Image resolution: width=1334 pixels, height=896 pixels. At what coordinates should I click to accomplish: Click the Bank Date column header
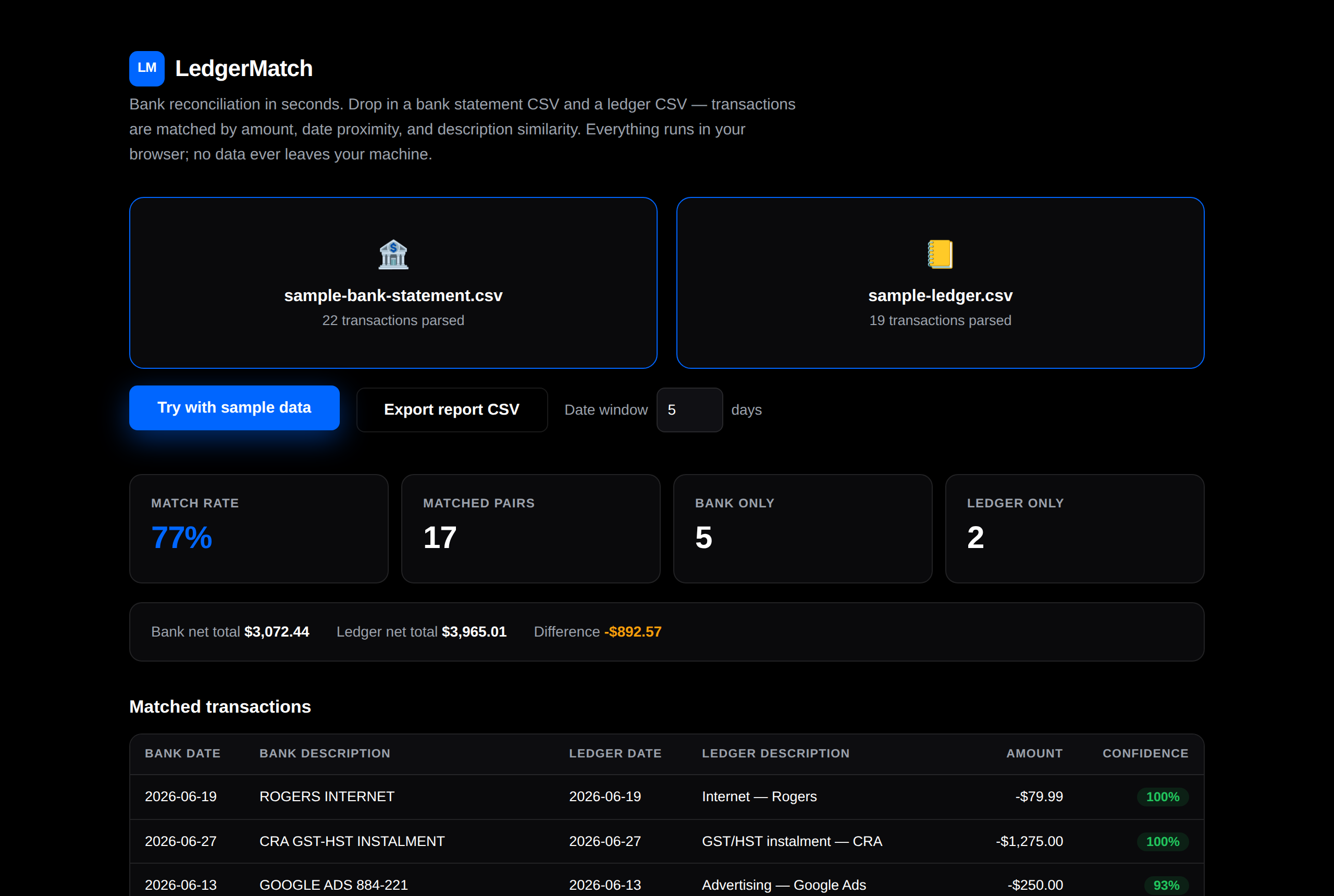pos(183,753)
